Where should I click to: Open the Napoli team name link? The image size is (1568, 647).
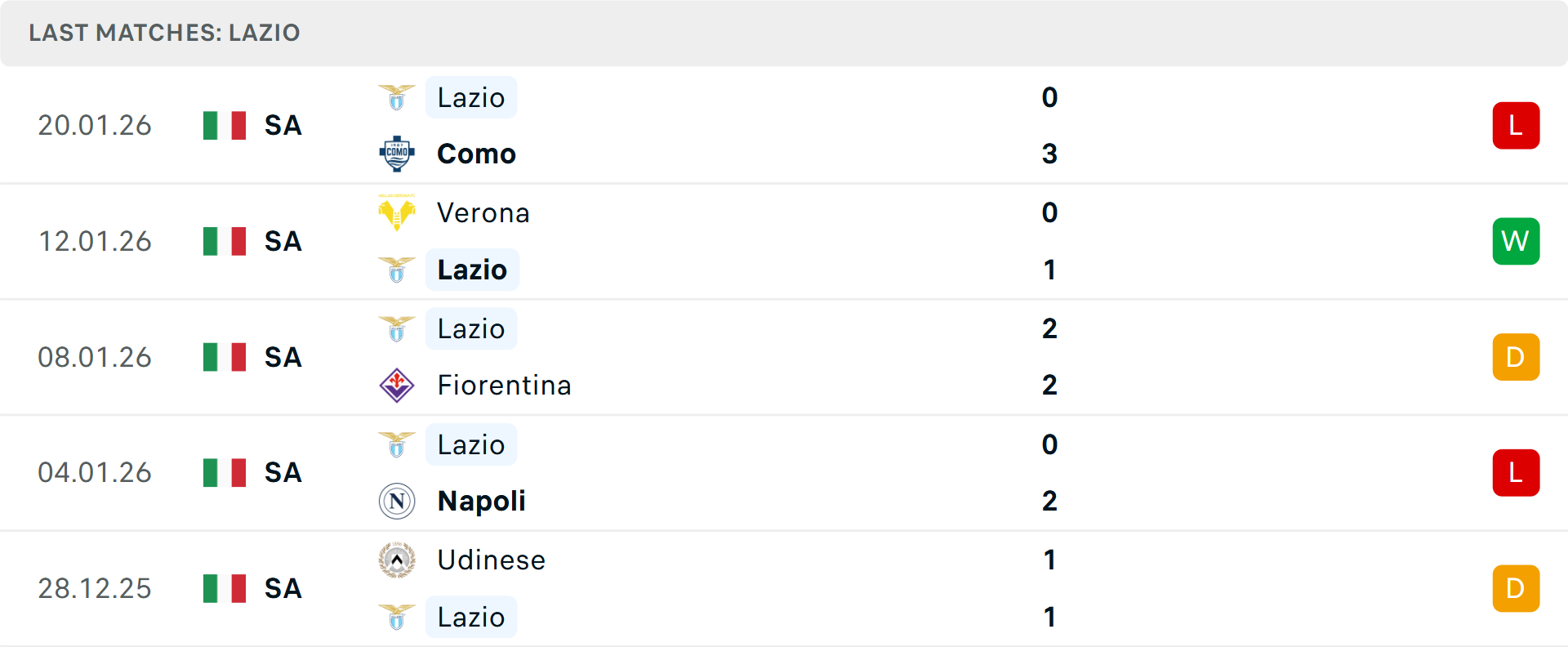tap(481, 501)
